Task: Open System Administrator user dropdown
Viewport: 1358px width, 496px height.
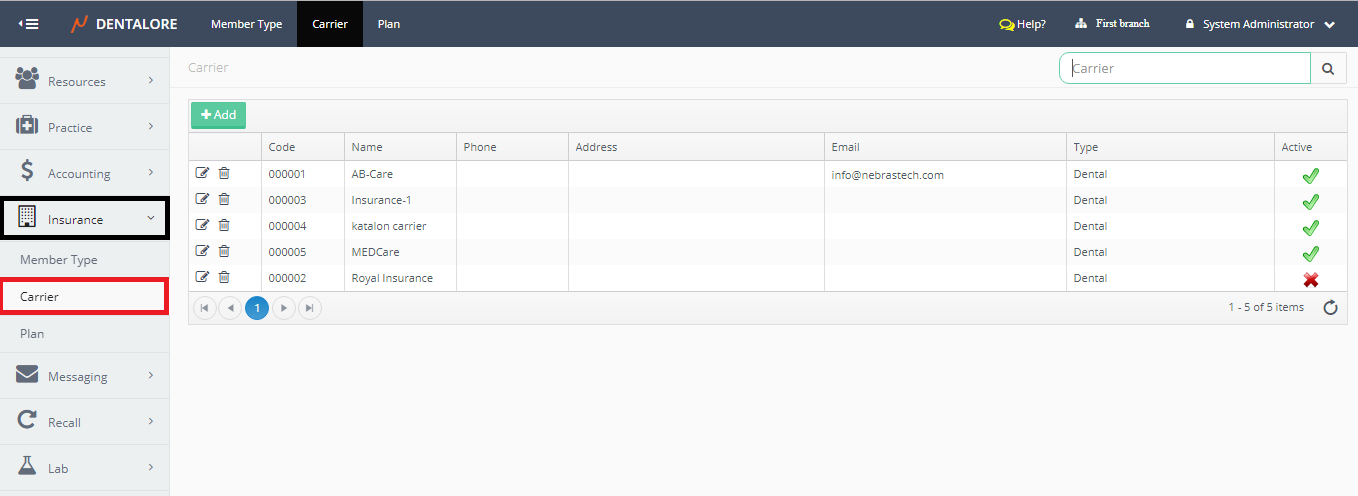Action: pyautogui.click(x=1260, y=24)
